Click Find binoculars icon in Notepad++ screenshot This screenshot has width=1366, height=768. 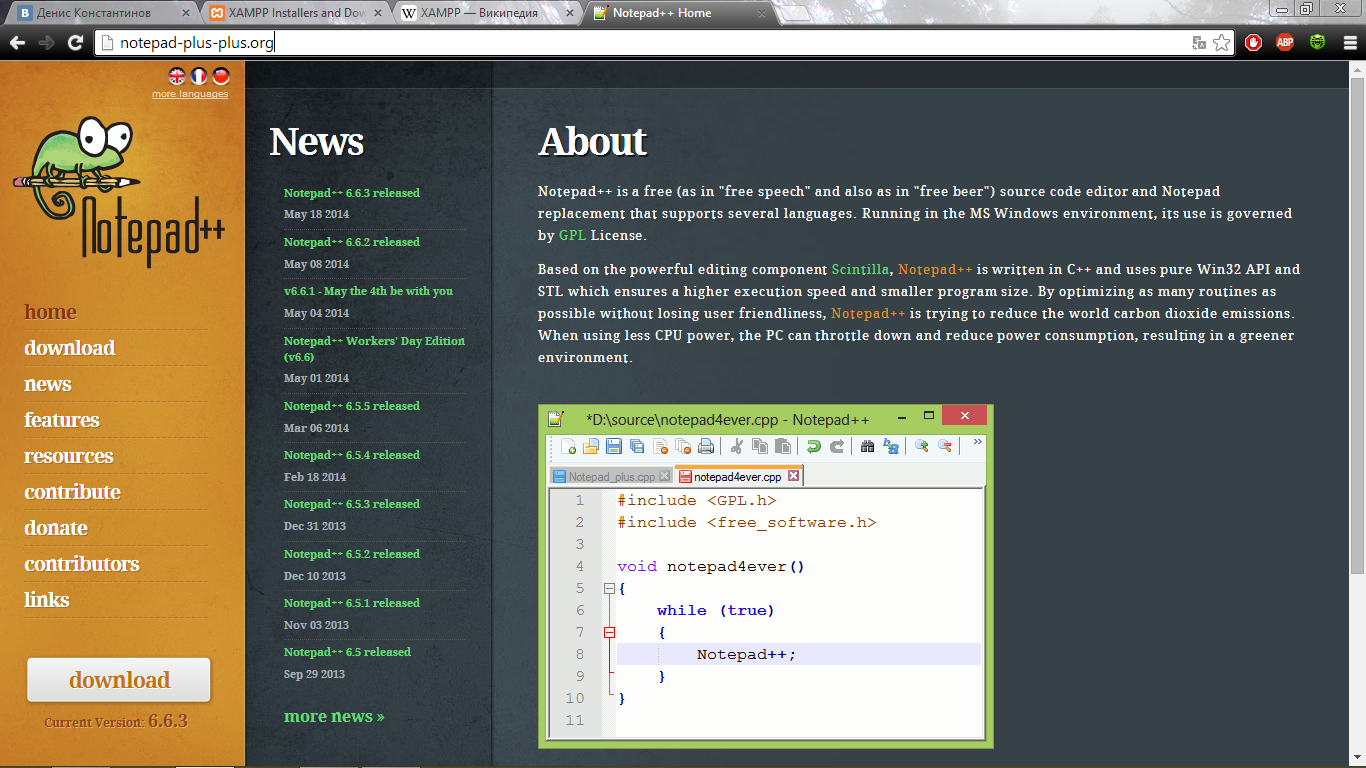[x=868, y=446]
